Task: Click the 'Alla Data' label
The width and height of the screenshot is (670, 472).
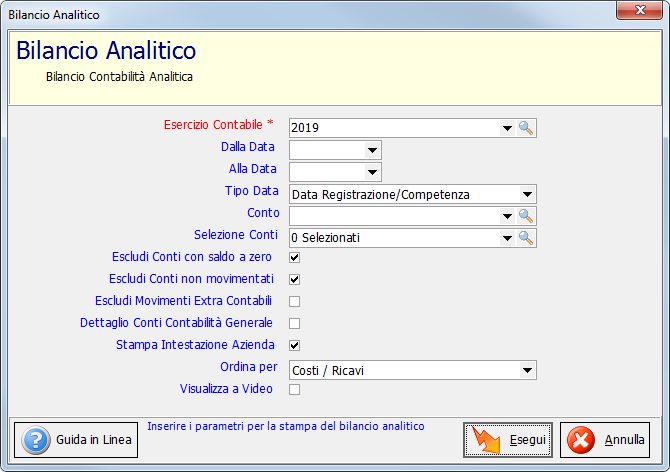Action: coord(253,169)
